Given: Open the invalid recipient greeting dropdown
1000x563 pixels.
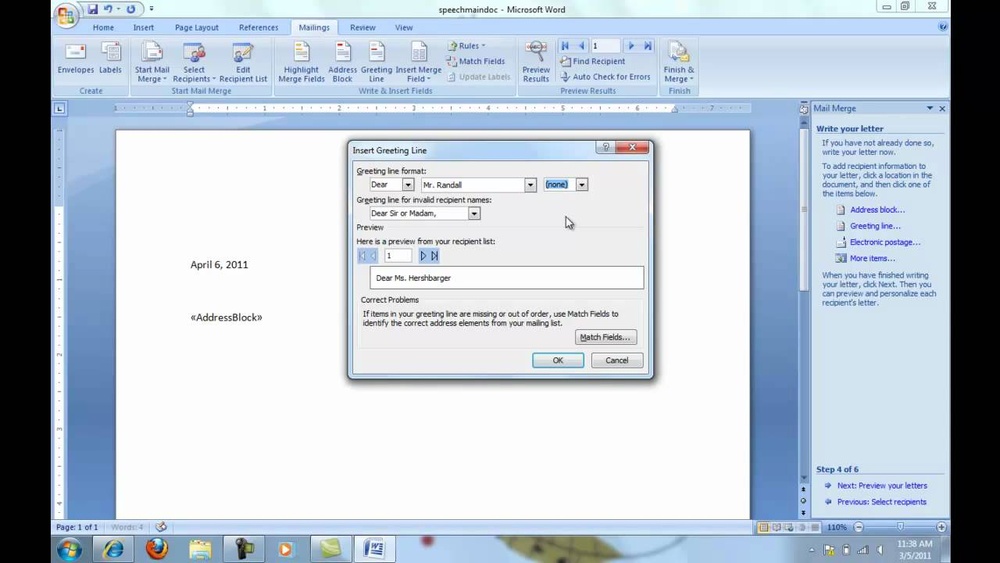Looking at the screenshot, I should (x=474, y=214).
